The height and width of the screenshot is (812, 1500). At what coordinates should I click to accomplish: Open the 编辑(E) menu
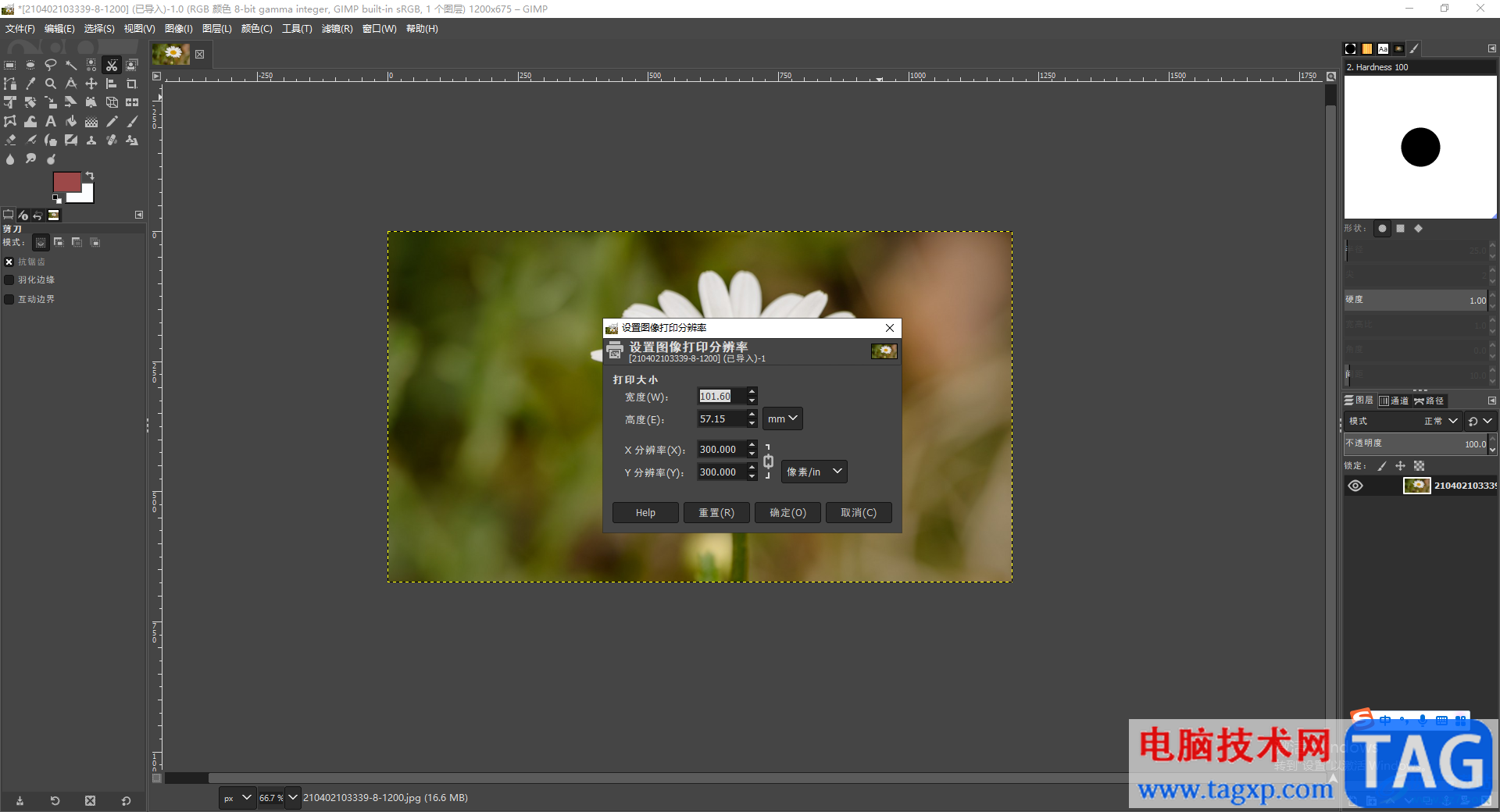(x=59, y=29)
